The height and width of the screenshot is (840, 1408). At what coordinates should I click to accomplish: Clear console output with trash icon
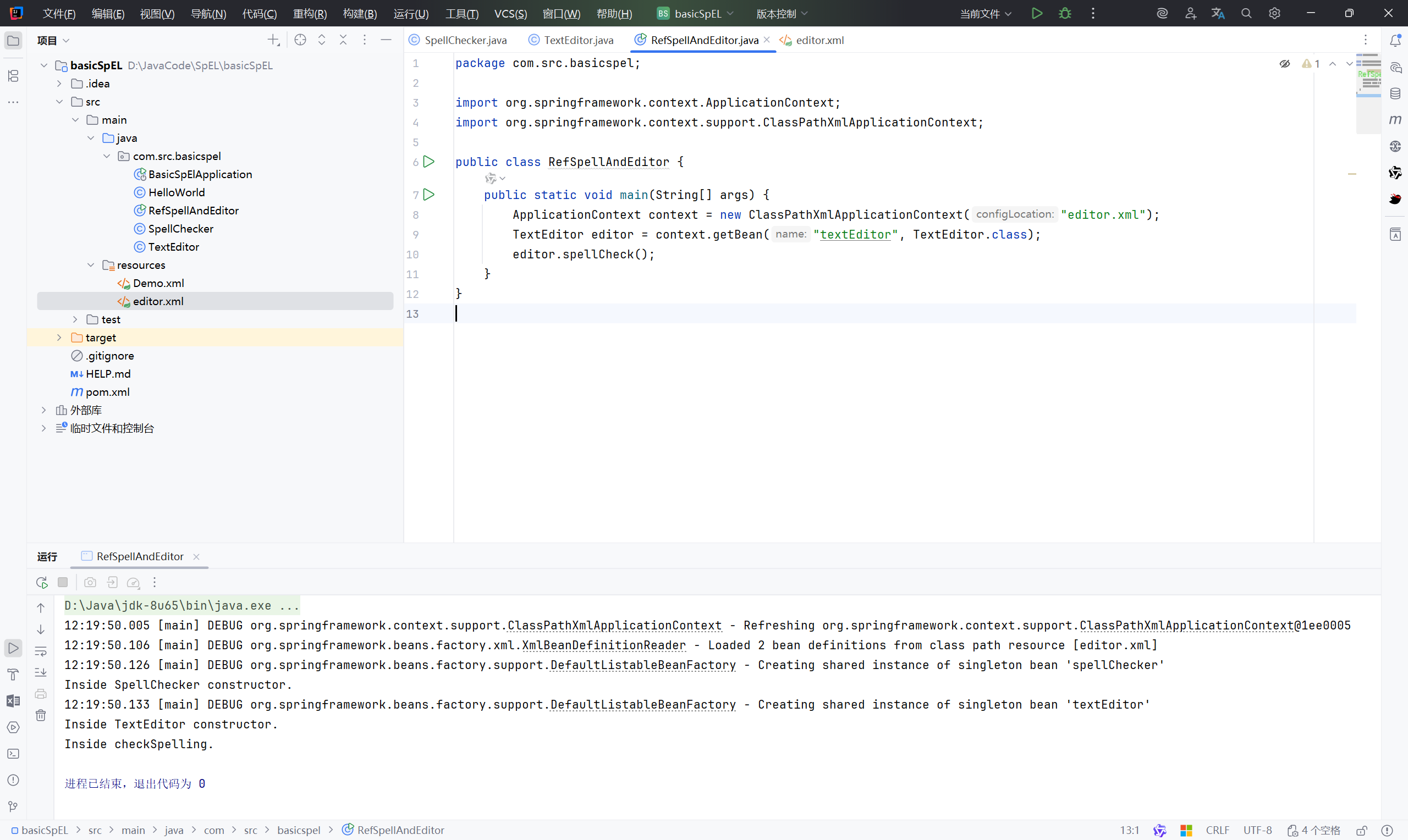point(41,715)
